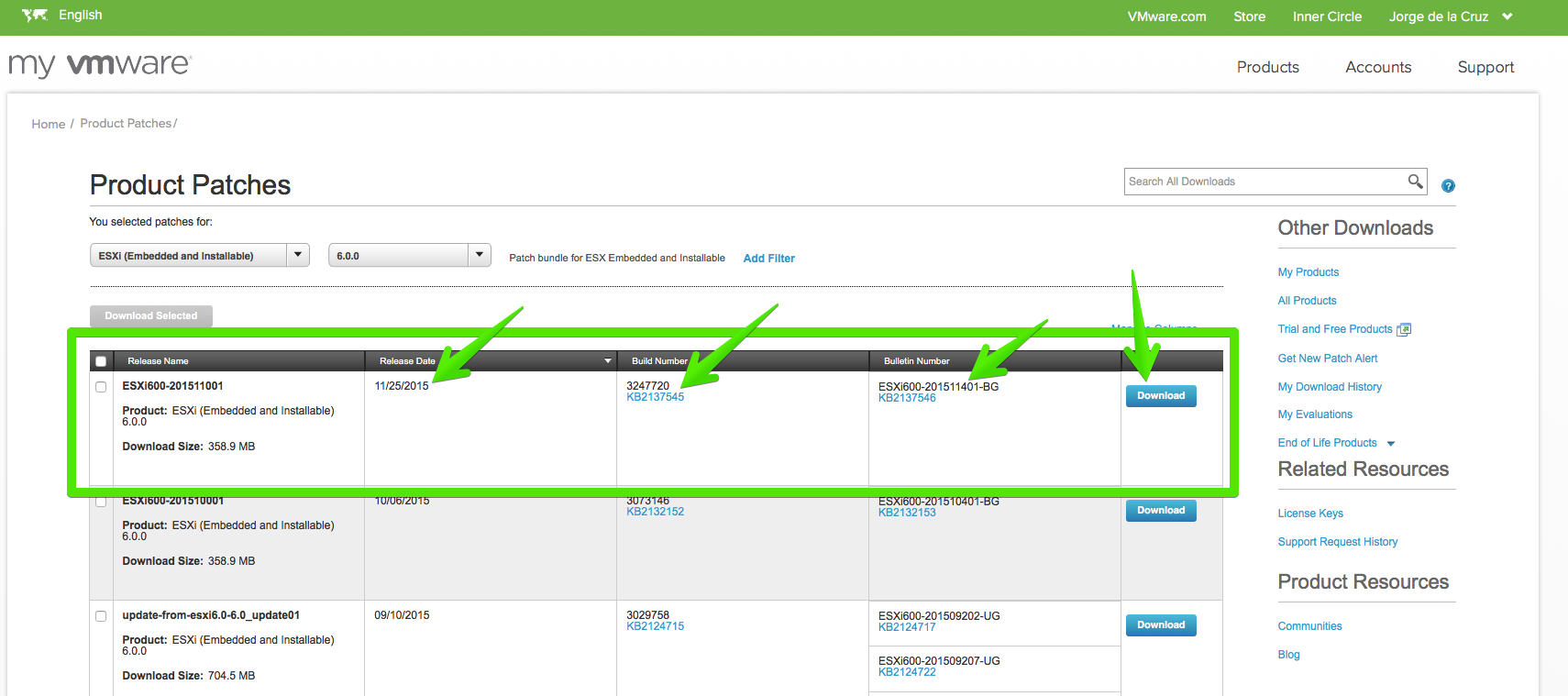
Task: Download the update-from-esxi6.0-6.0_update01 patch
Action: 1161,625
